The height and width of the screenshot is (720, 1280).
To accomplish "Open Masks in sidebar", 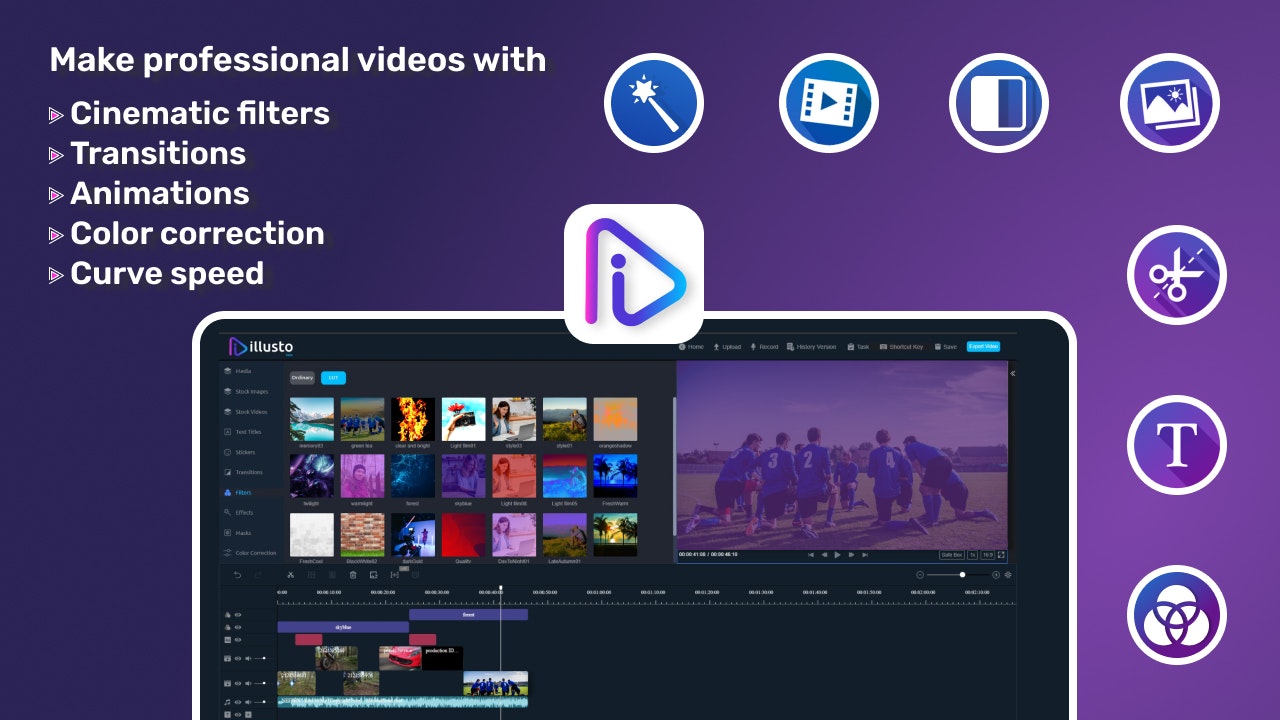I will [238, 533].
